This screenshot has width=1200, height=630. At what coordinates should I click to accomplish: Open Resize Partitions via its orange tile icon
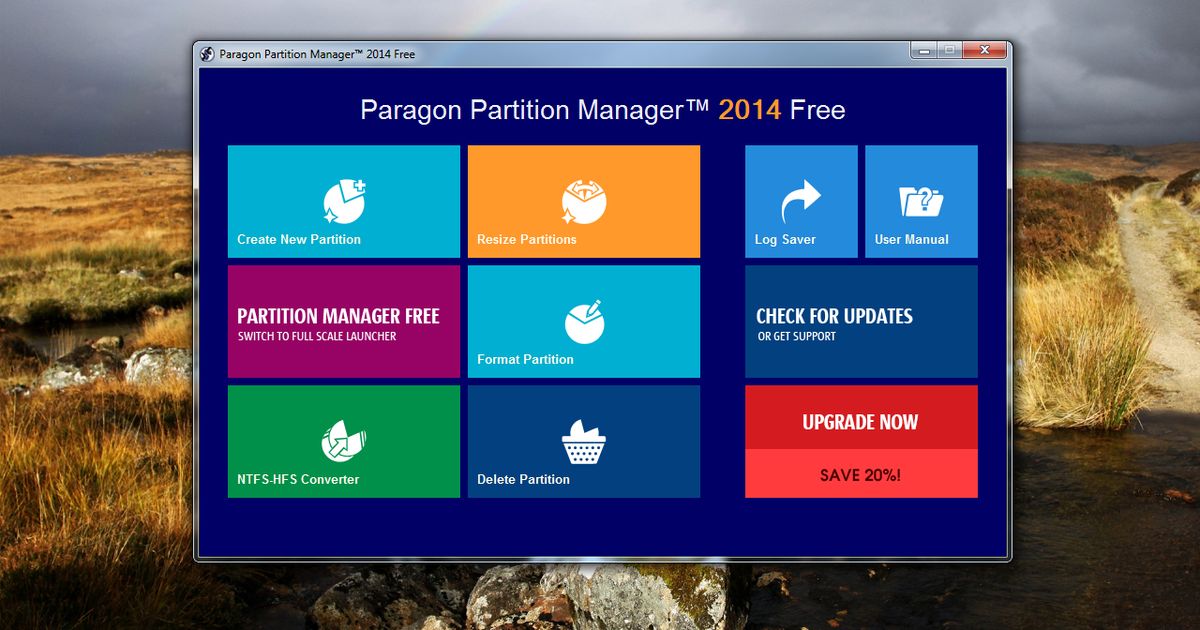tap(584, 200)
